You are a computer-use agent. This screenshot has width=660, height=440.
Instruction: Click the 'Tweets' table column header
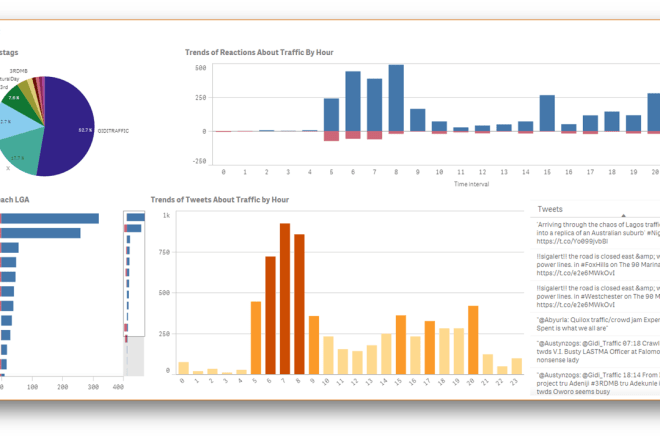(550, 209)
